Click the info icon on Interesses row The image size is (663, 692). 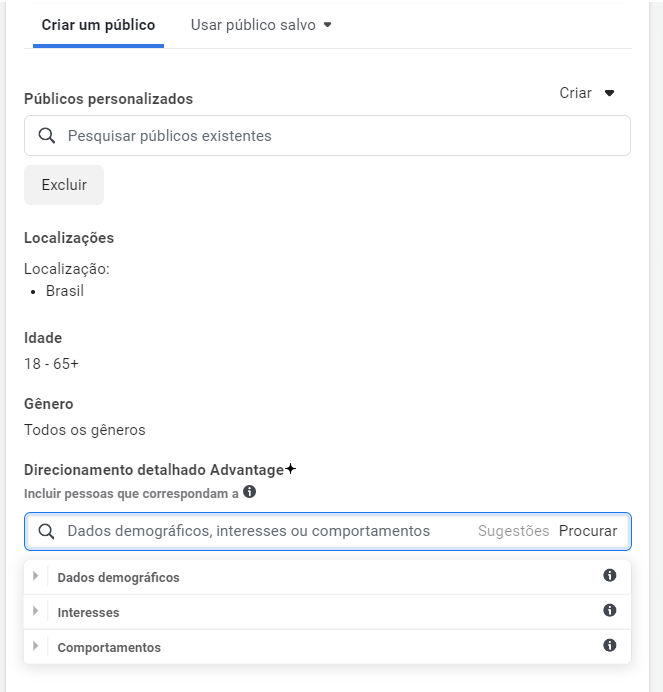pyautogui.click(x=610, y=610)
